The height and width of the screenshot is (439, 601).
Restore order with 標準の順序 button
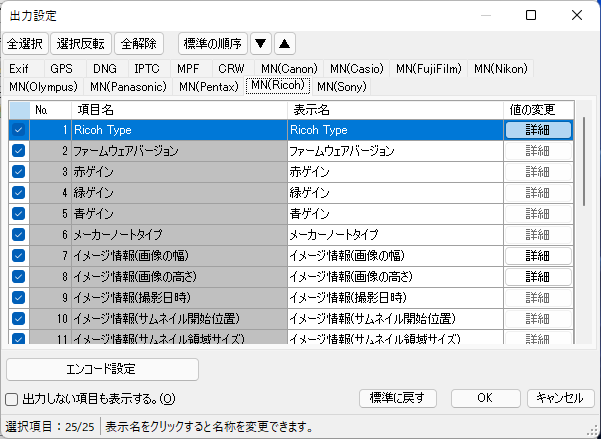click(x=213, y=44)
